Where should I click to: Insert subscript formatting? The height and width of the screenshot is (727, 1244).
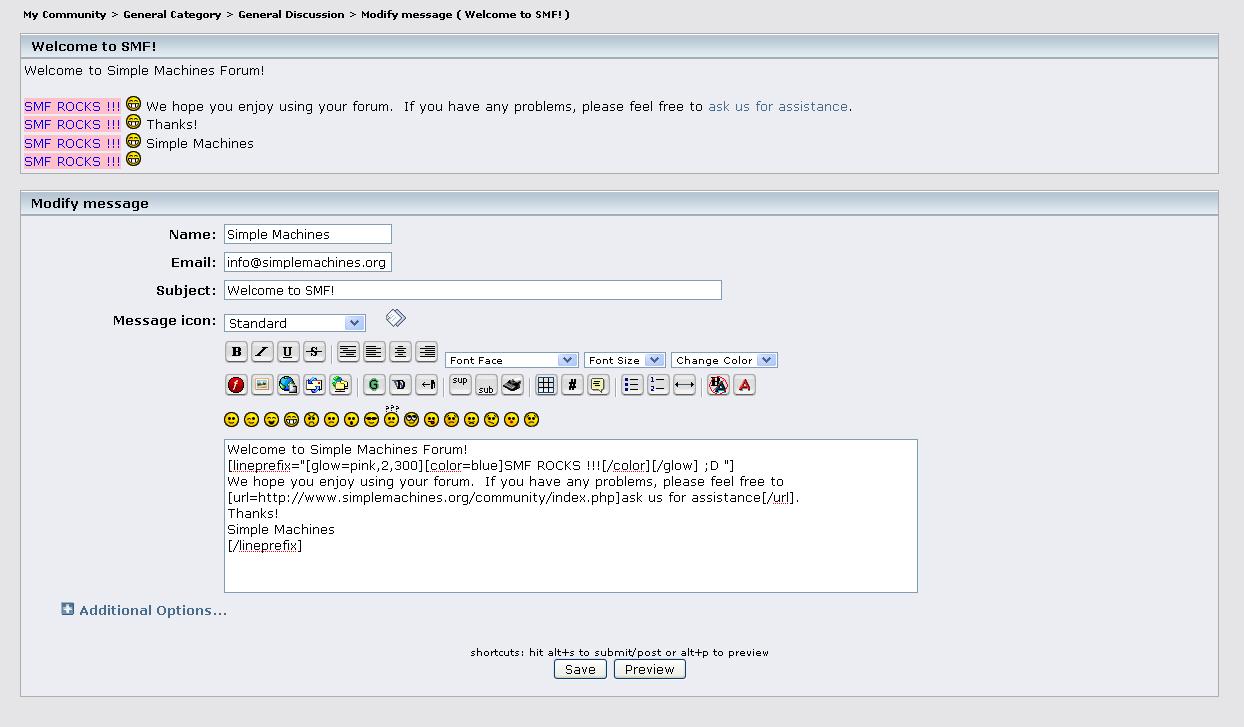486,385
